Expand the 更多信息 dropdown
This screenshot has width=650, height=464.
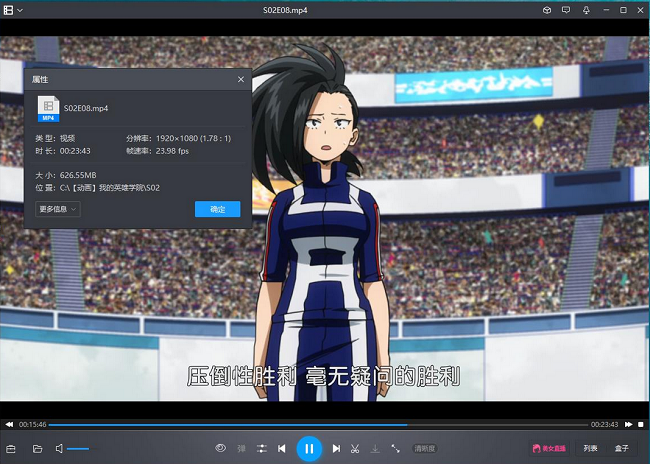(58, 209)
